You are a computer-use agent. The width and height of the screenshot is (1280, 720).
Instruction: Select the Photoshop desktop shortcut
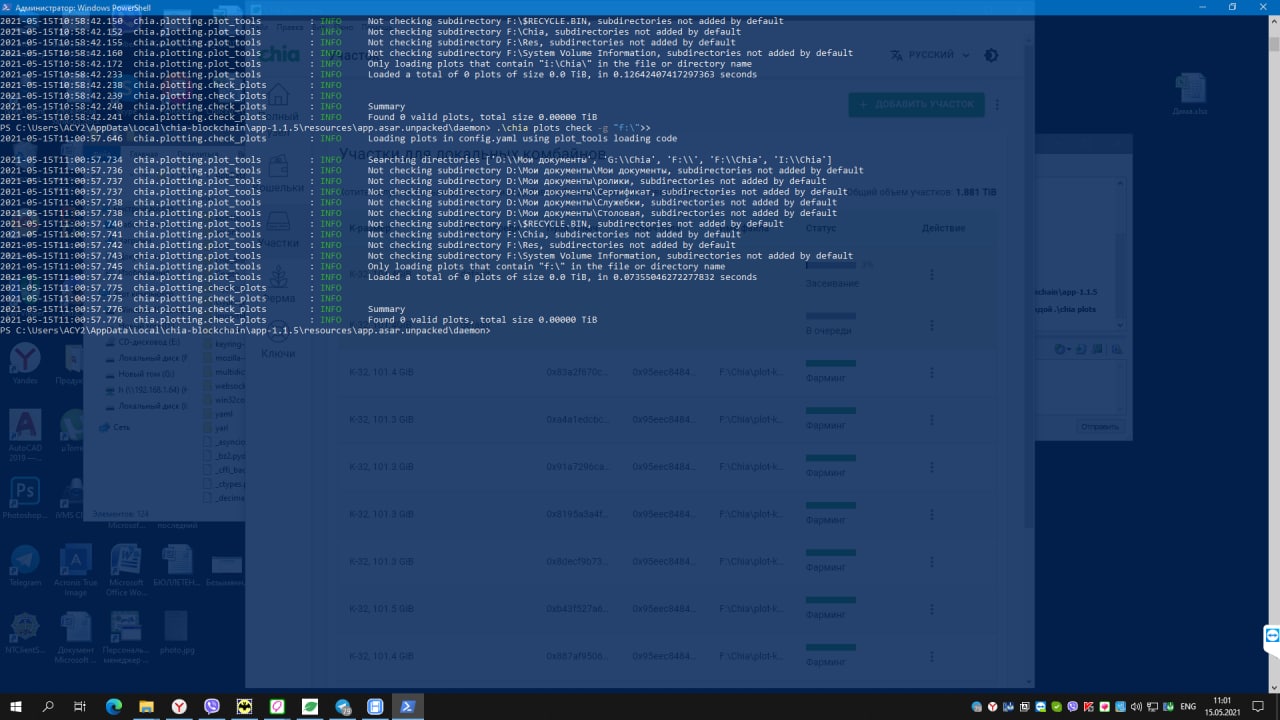(x=25, y=497)
